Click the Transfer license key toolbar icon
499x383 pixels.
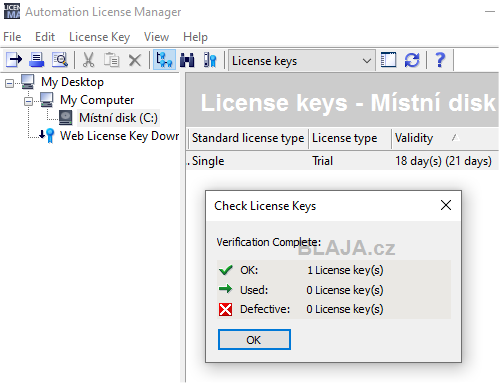[14, 60]
